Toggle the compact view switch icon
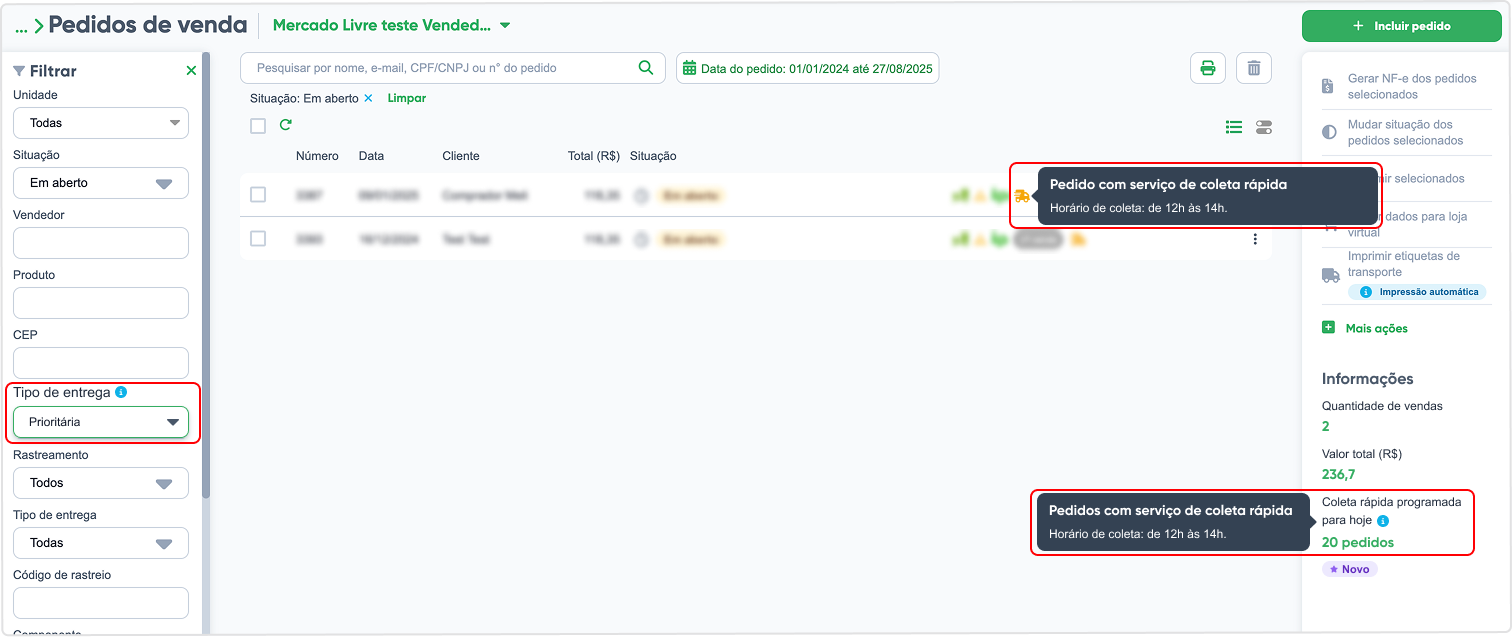 tap(1264, 127)
